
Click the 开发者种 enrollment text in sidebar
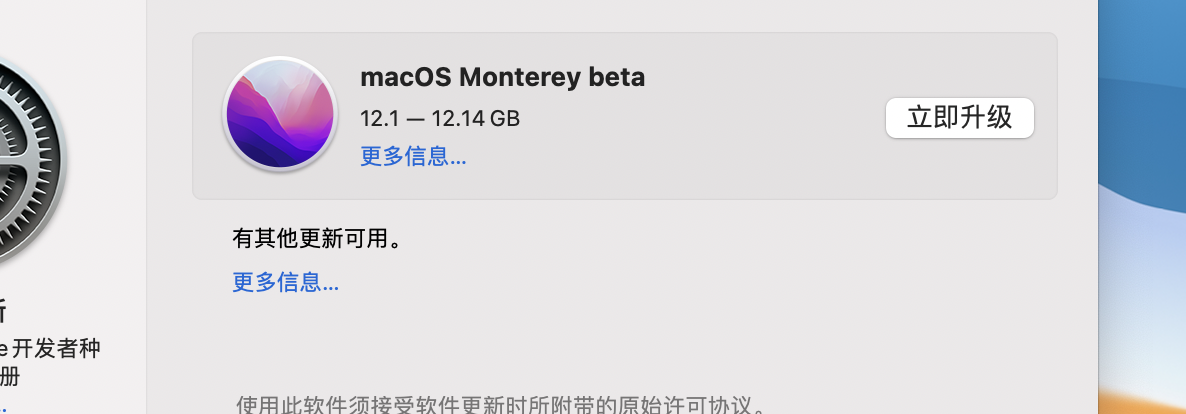click(60, 349)
